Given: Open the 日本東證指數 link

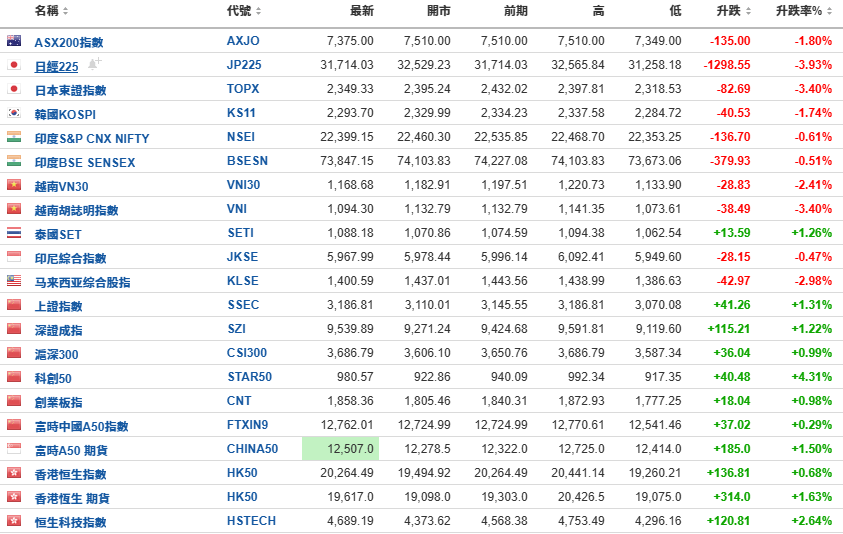Looking at the screenshot, I should (70, 90).
